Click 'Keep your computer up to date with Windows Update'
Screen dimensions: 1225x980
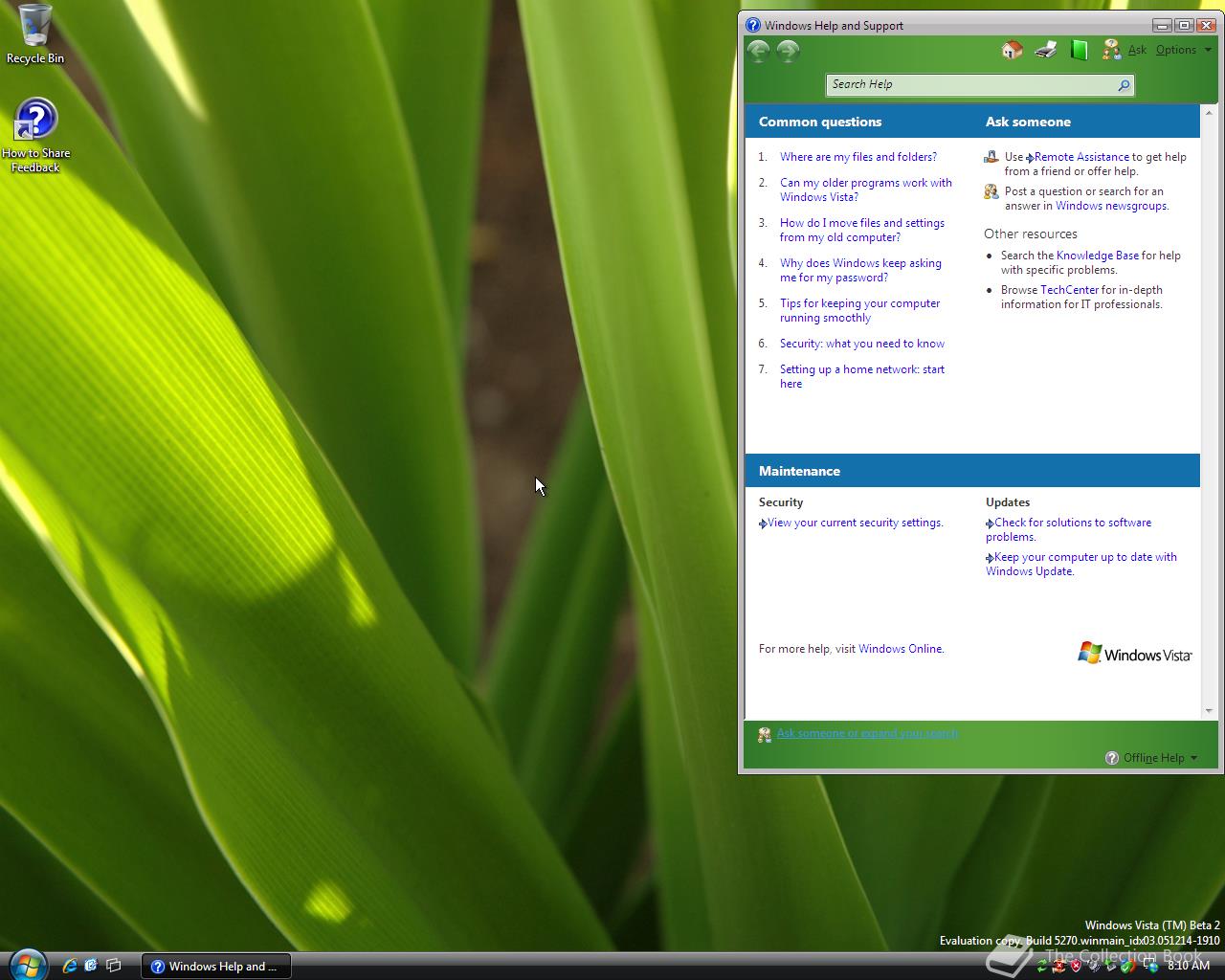pyautogui.click(x=1081, y=564)
